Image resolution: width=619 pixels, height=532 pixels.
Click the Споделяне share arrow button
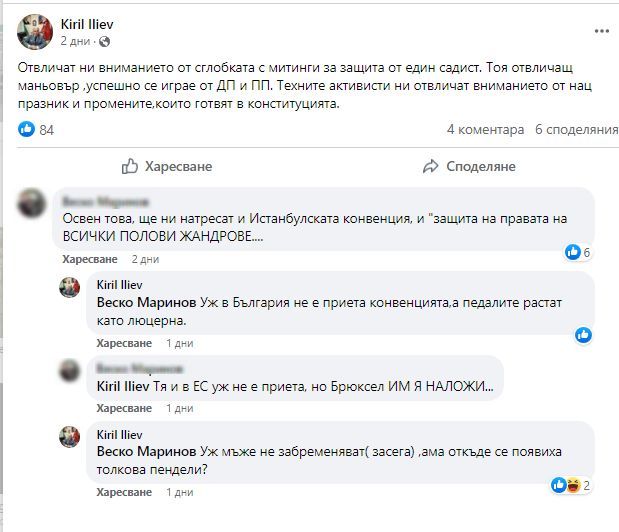469,167
